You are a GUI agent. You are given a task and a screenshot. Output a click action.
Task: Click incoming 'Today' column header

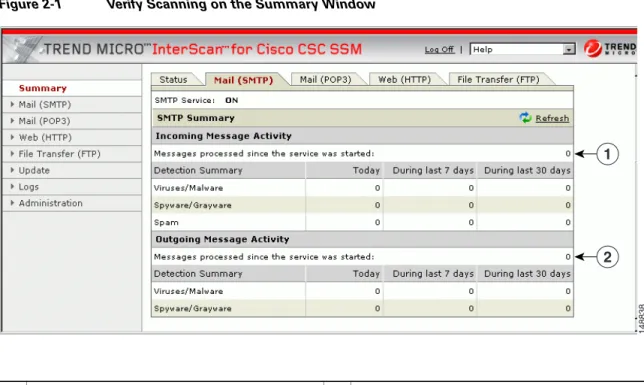(366, 171)
